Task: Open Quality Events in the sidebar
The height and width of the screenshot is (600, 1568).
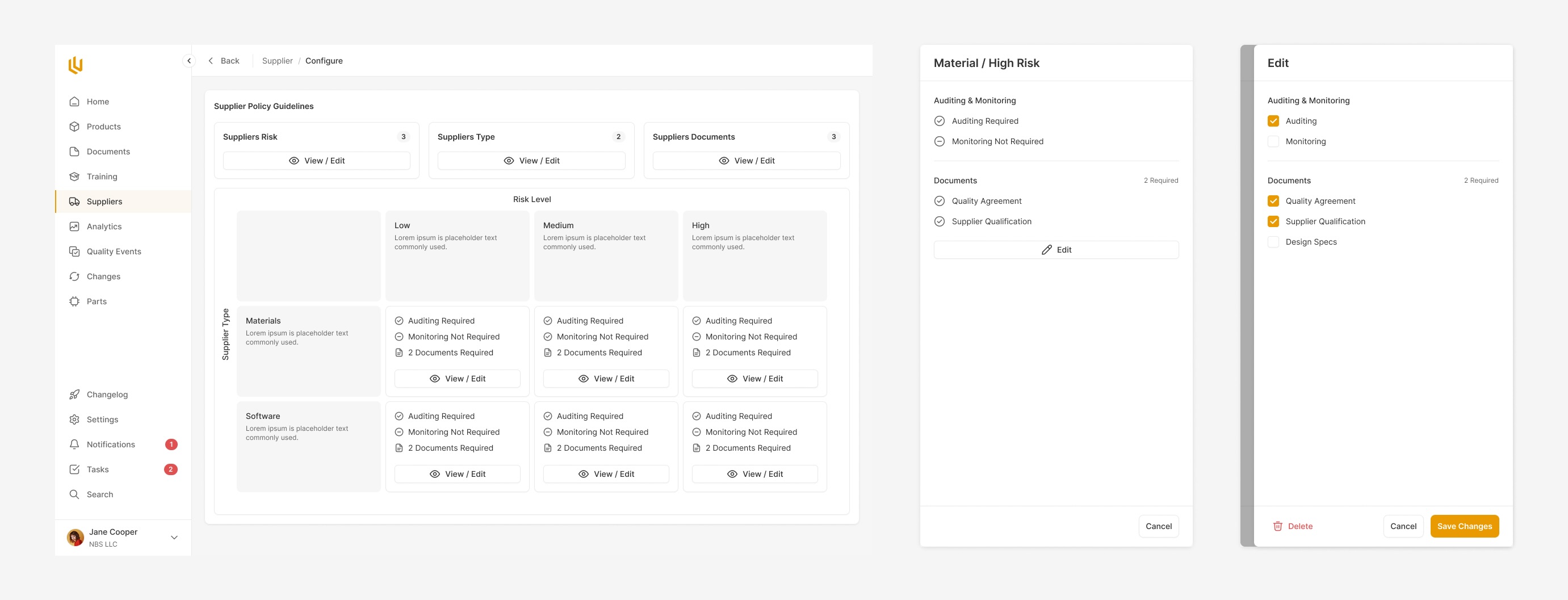Action: (x=114, y=251)
